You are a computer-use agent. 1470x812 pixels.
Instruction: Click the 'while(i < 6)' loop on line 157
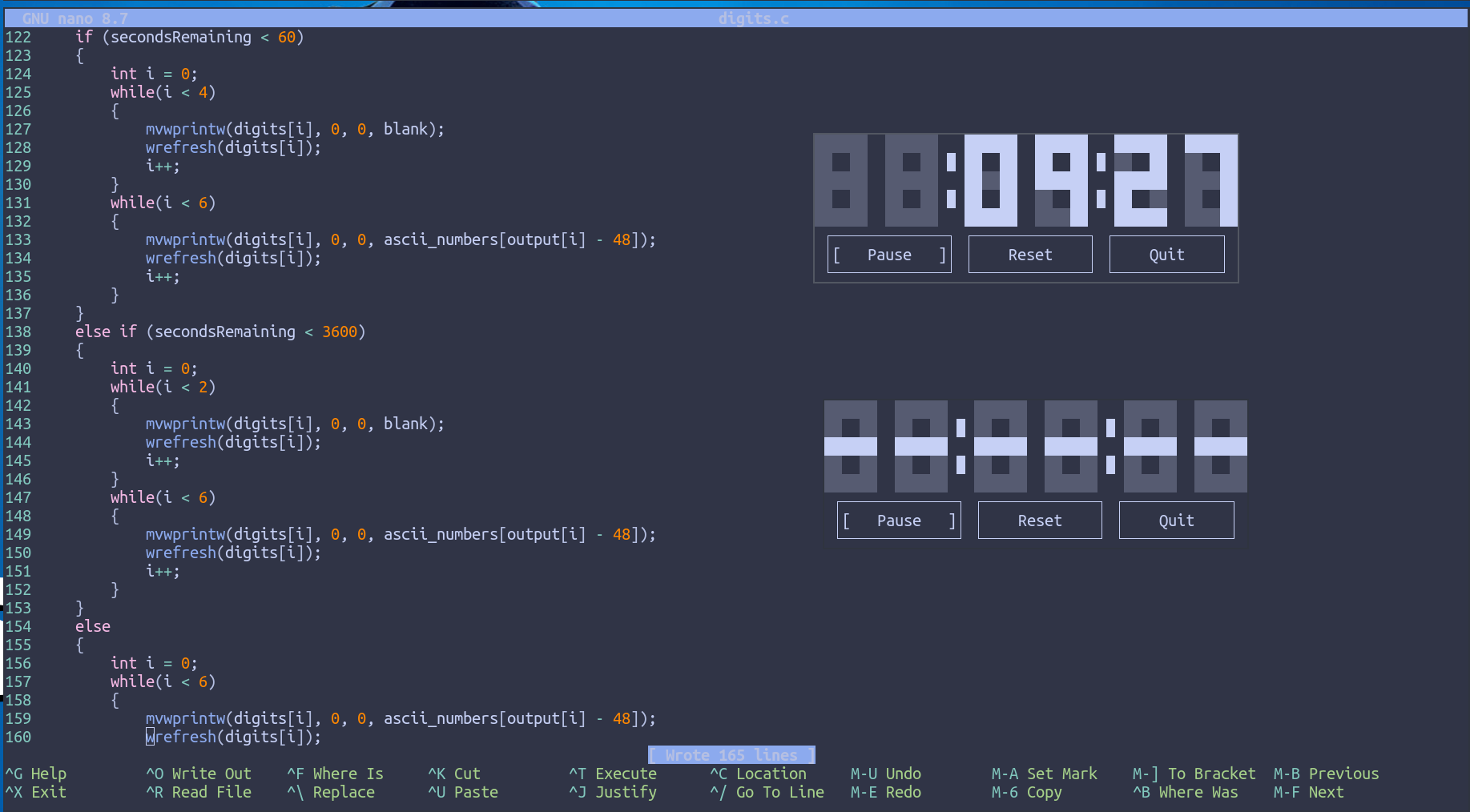[163, 681]
